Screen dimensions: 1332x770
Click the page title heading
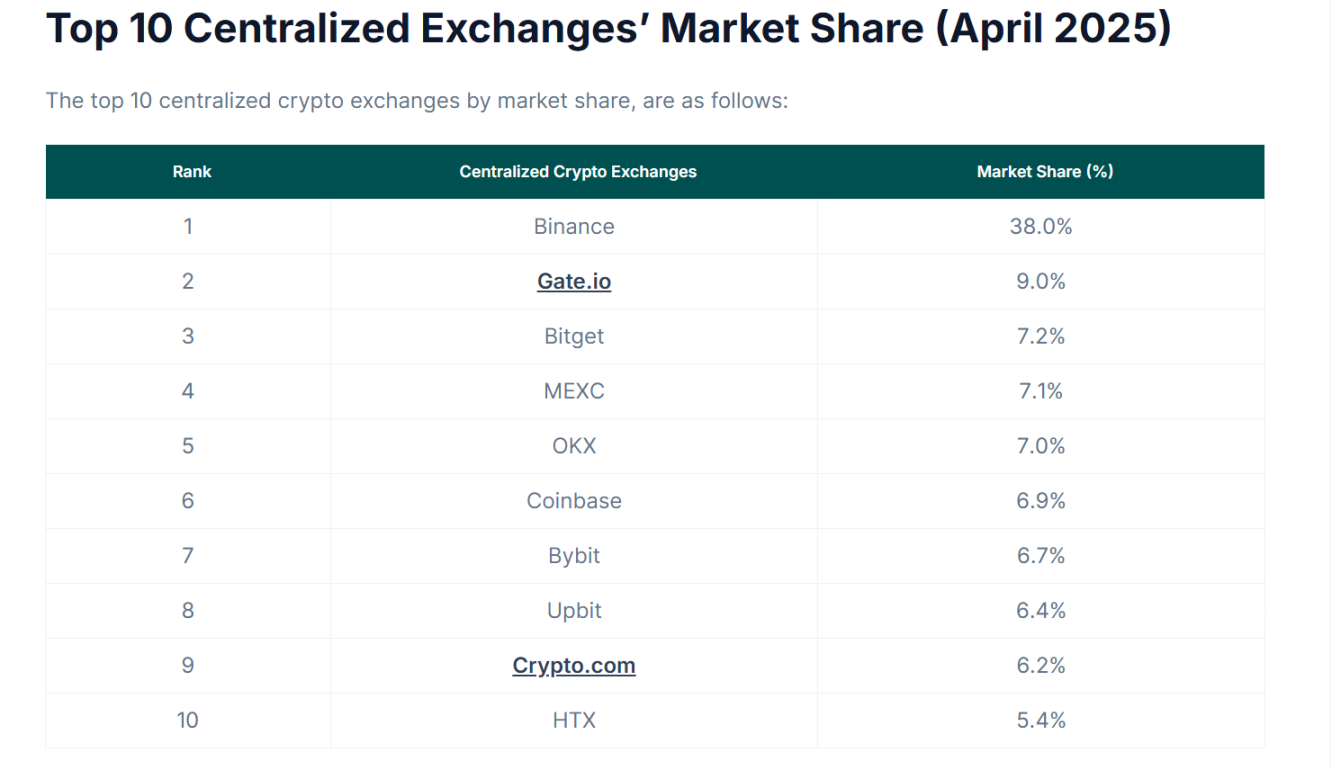(609, 30)
